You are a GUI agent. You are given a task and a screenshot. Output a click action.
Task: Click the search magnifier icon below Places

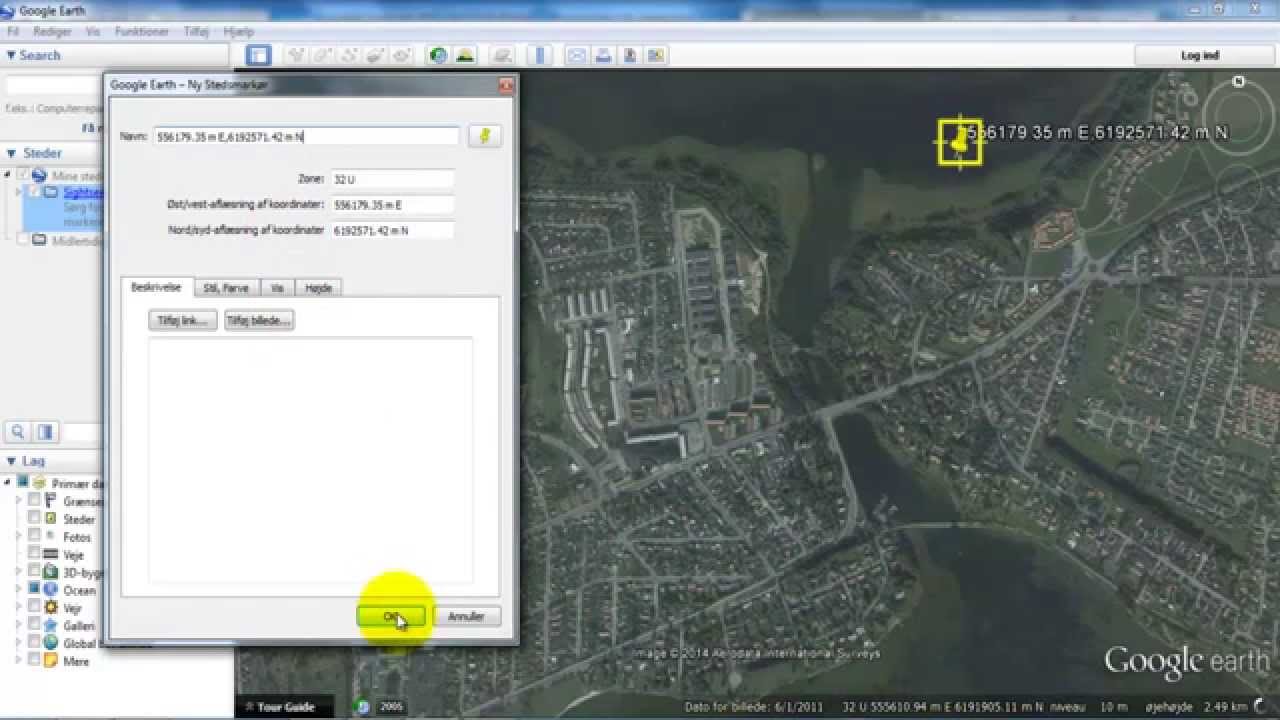18,432
